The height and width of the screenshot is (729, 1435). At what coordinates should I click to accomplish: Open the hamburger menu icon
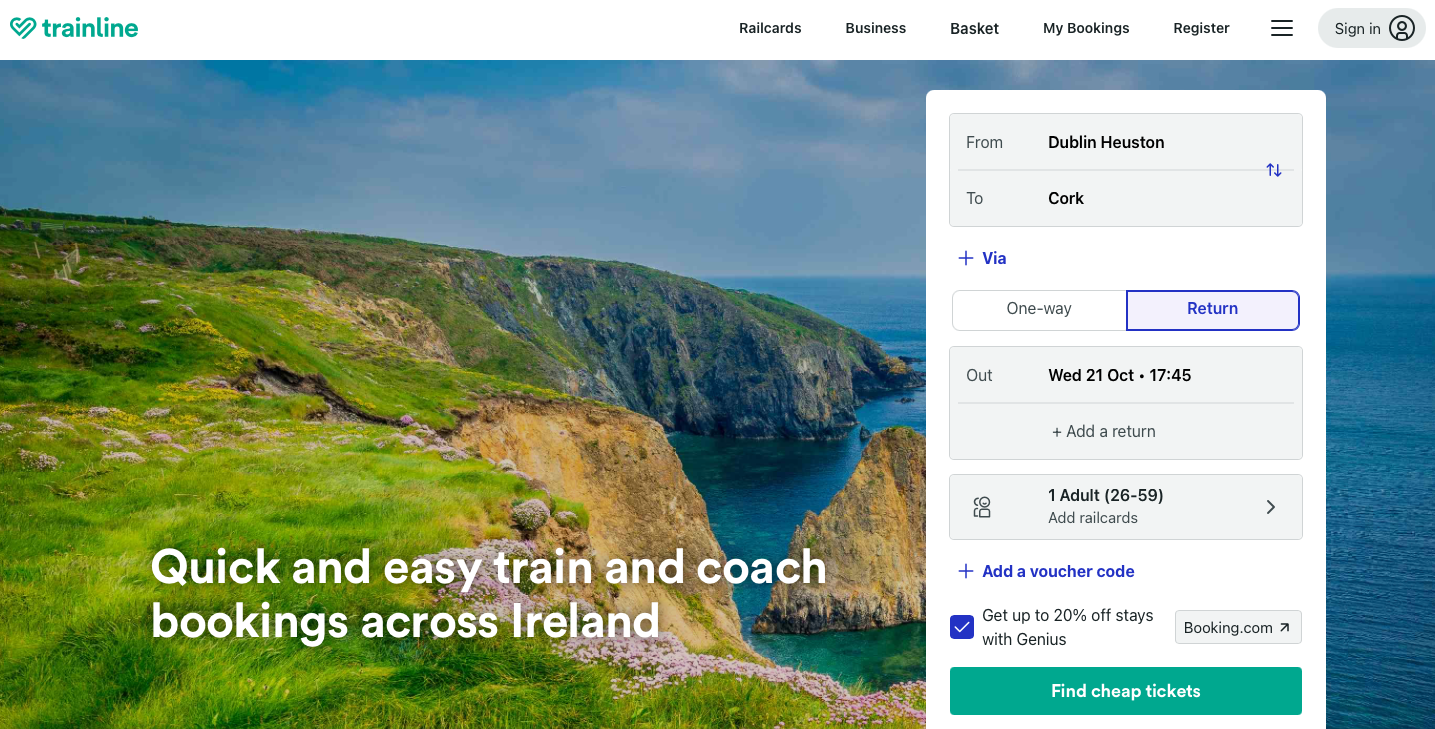[x=1282, y=28]
